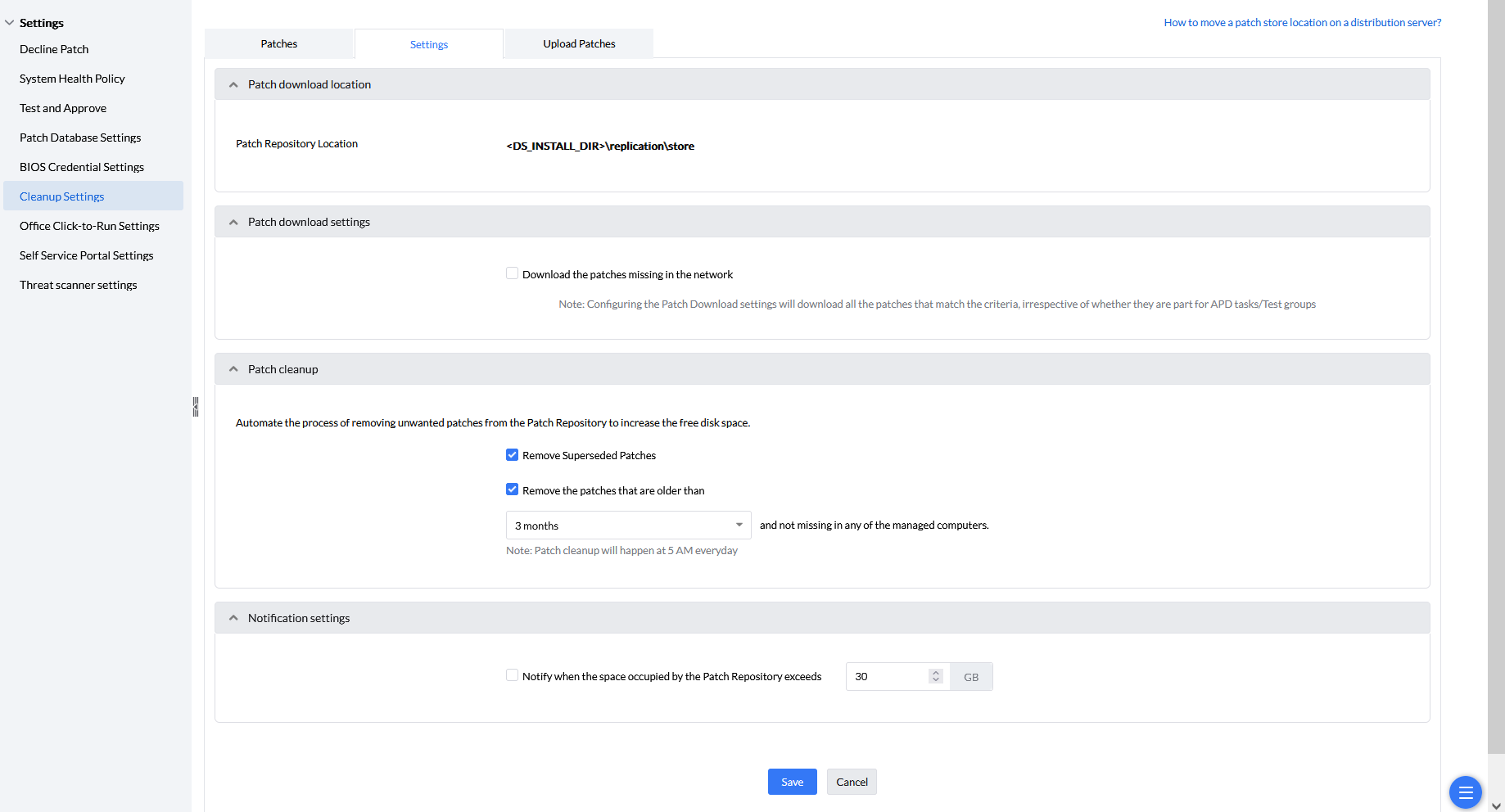This screenshot has height=812, width=1505.
Task: Open the patch store location help link
Action: pos(1302,22)
